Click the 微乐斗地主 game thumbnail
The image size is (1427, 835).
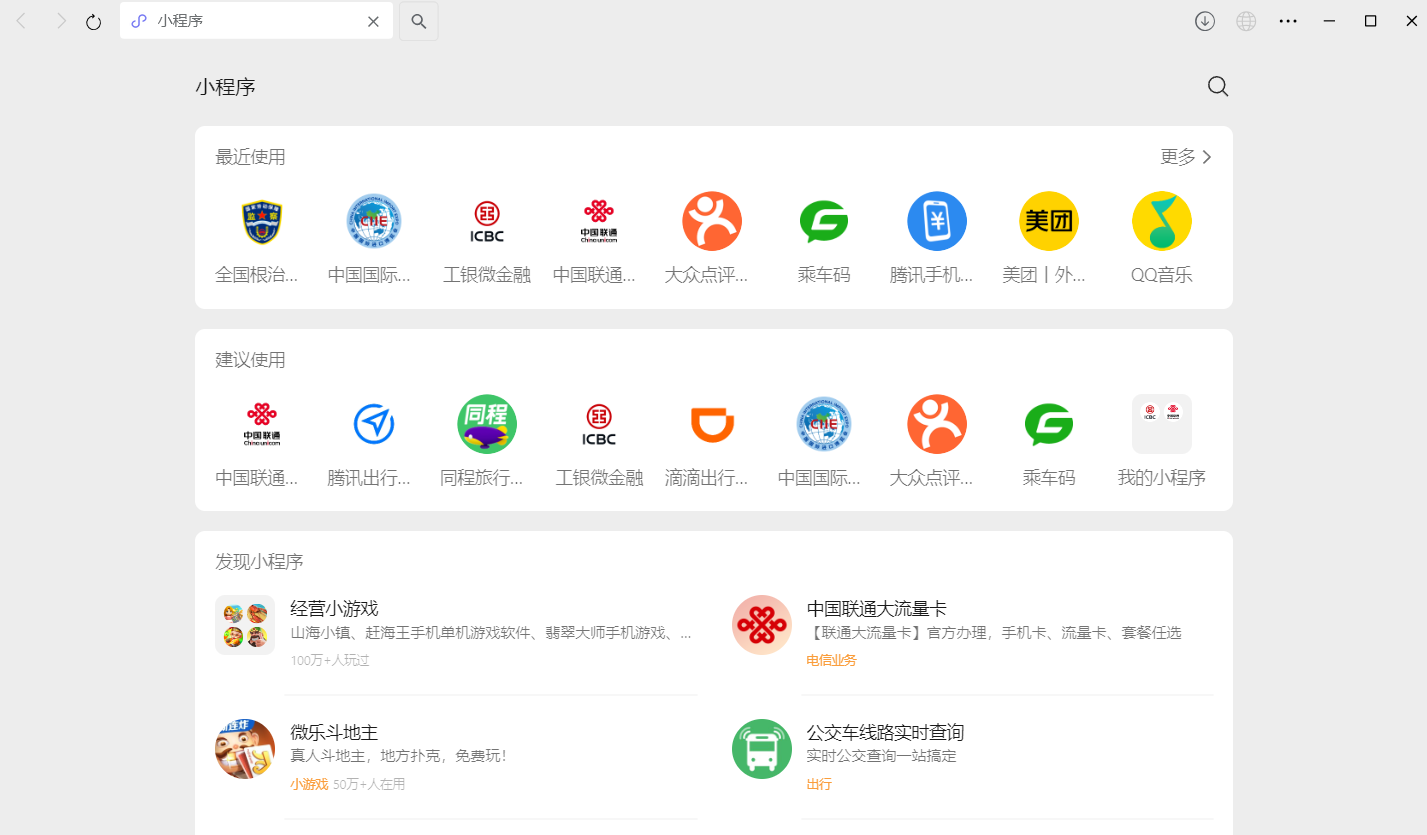click(245, 748)
